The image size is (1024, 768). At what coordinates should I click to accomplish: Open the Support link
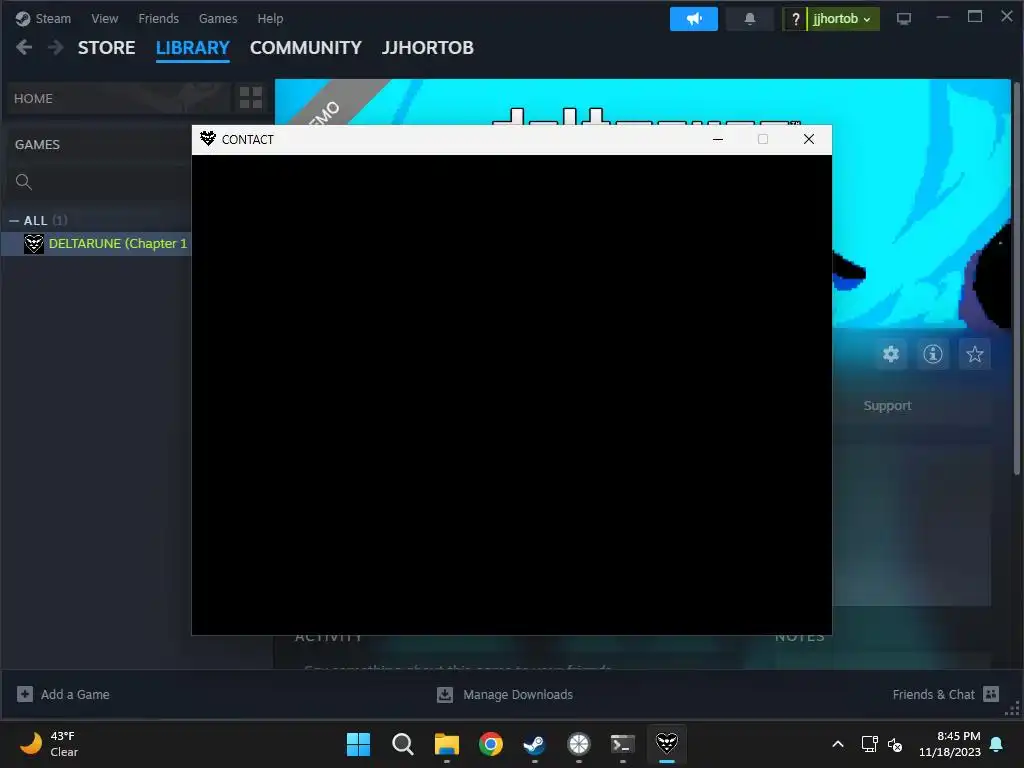[887, 406]
